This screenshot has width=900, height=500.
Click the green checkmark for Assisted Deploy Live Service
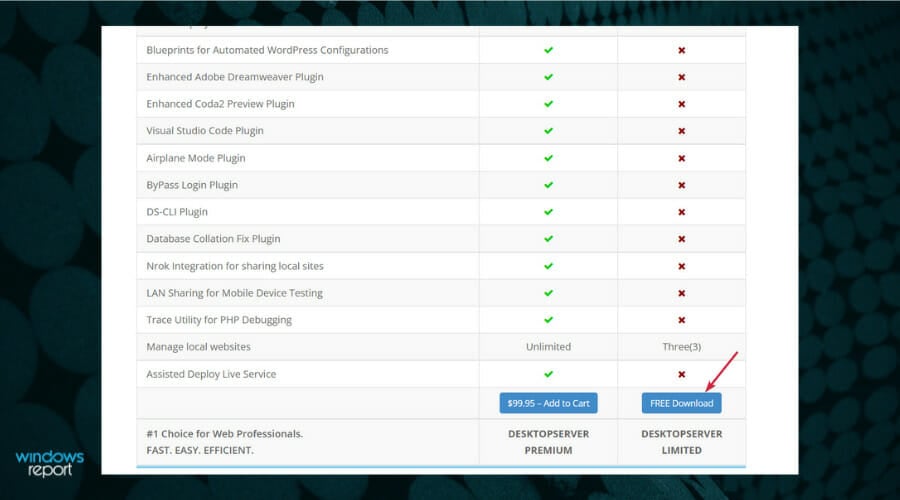(549, 374)
